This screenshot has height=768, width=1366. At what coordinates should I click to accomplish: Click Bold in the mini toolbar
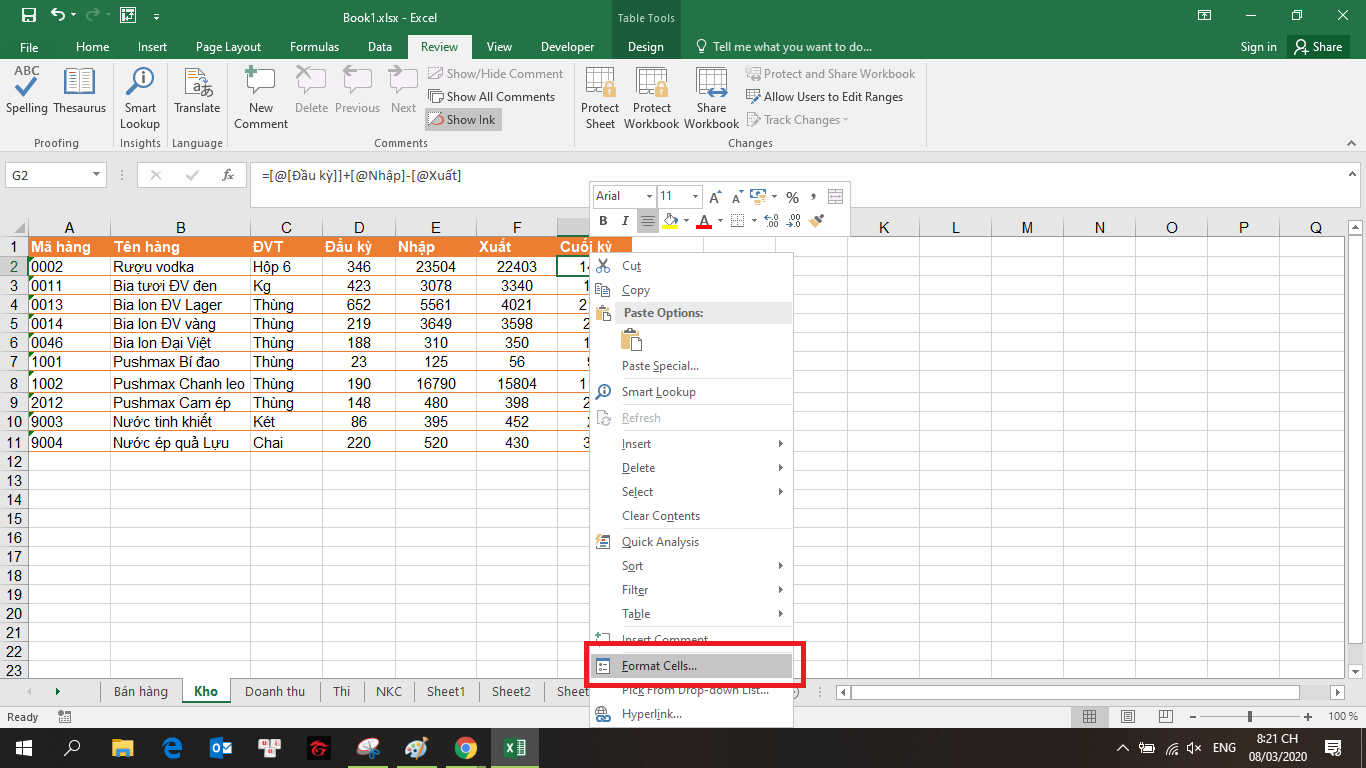point(603,221)
